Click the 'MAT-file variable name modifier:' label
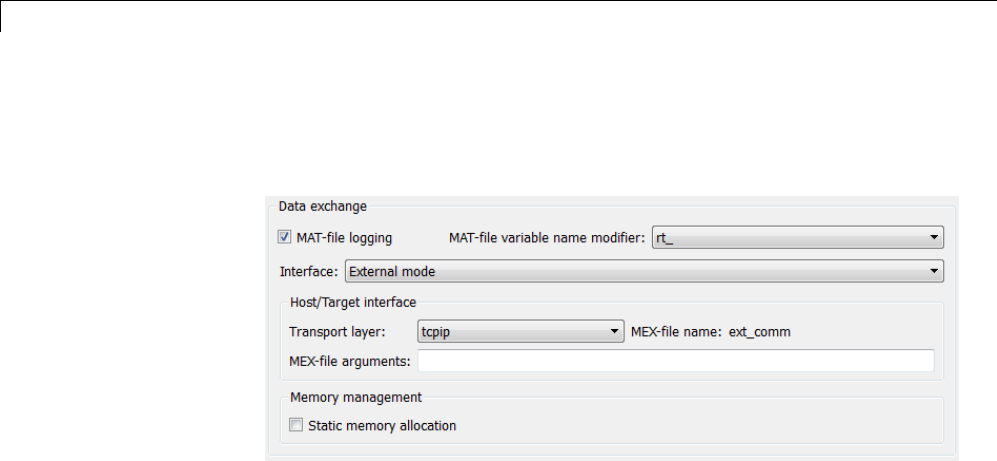The width and height of the screenshot is (997, 461). click(545, 238)
